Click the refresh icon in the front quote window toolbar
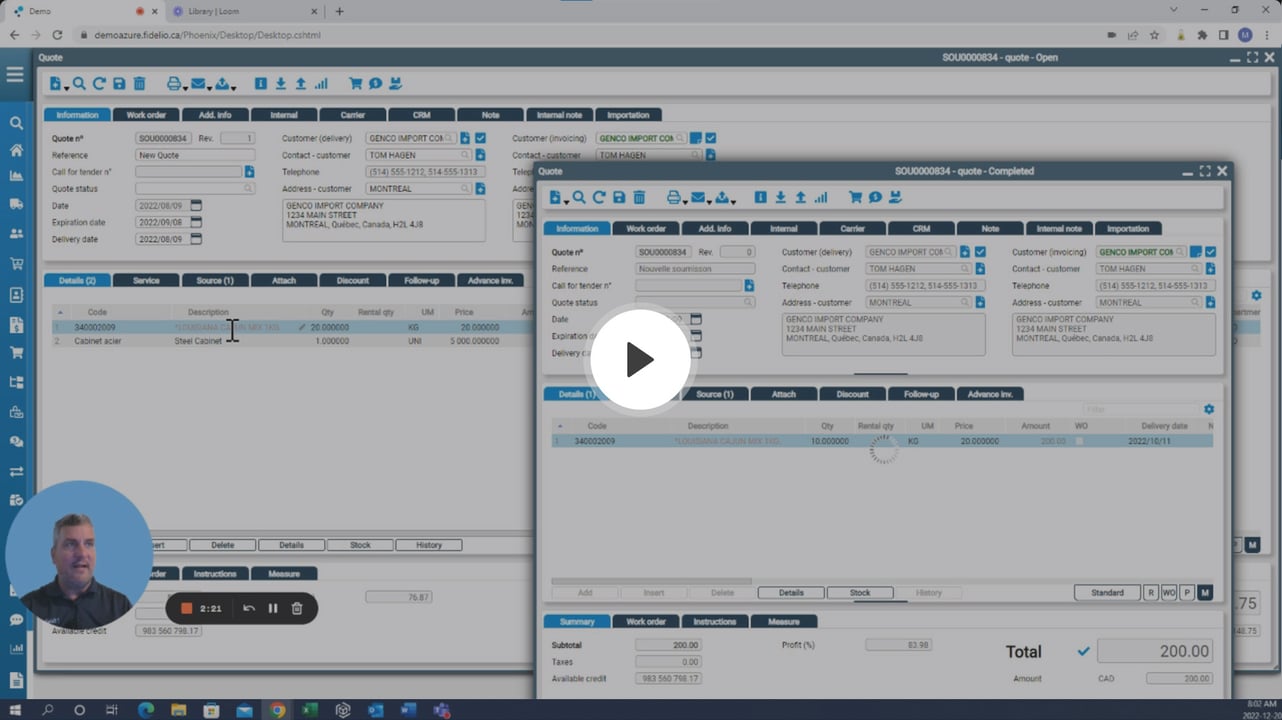The width and height of the screenshot is (1282, 720). (599, 198)
